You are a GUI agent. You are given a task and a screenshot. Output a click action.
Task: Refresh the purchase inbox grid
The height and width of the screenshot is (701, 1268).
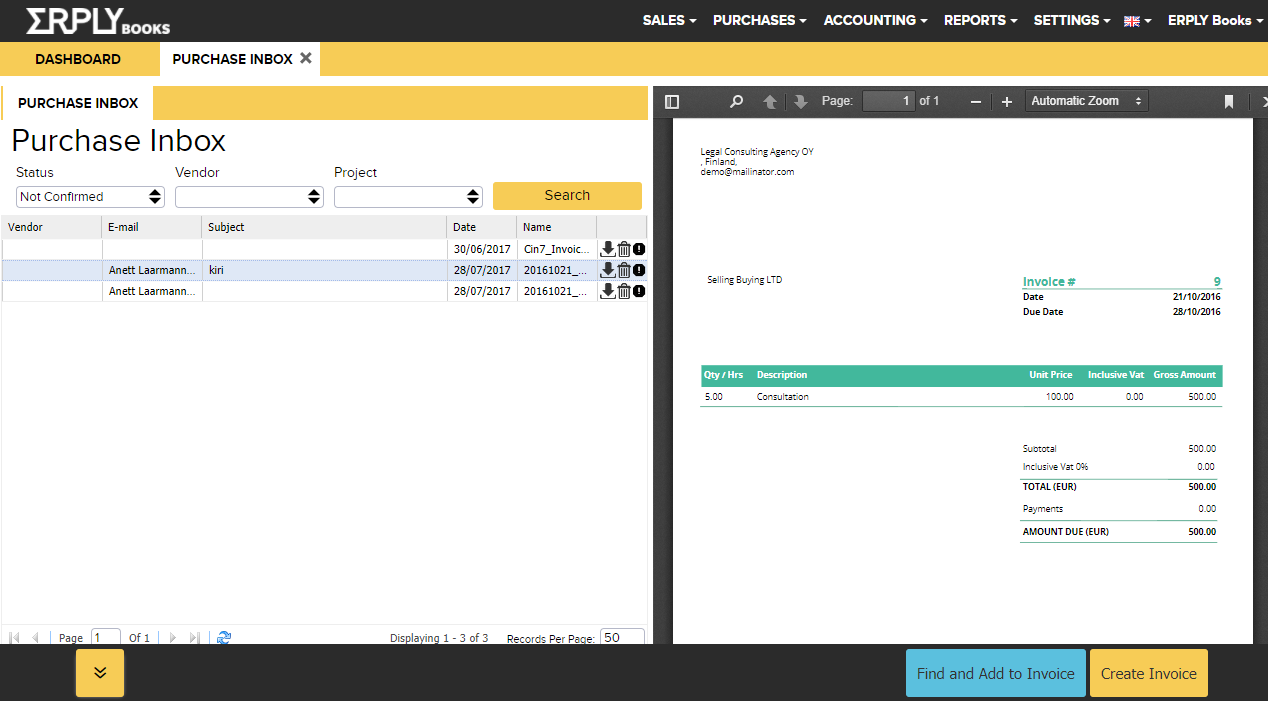click(224, 637)
